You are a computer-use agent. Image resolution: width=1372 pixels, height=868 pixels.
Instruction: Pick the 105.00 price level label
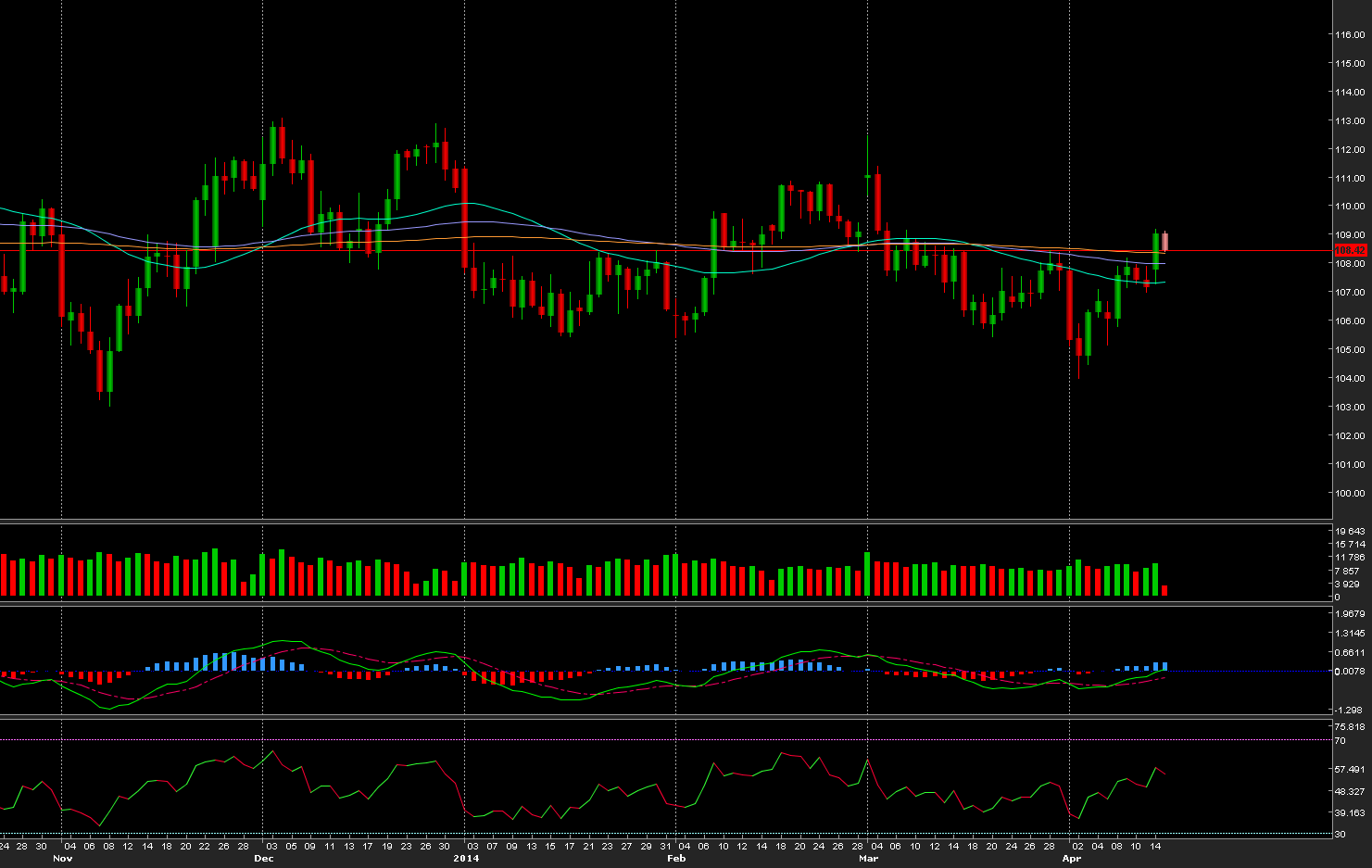coord(1350,349)
